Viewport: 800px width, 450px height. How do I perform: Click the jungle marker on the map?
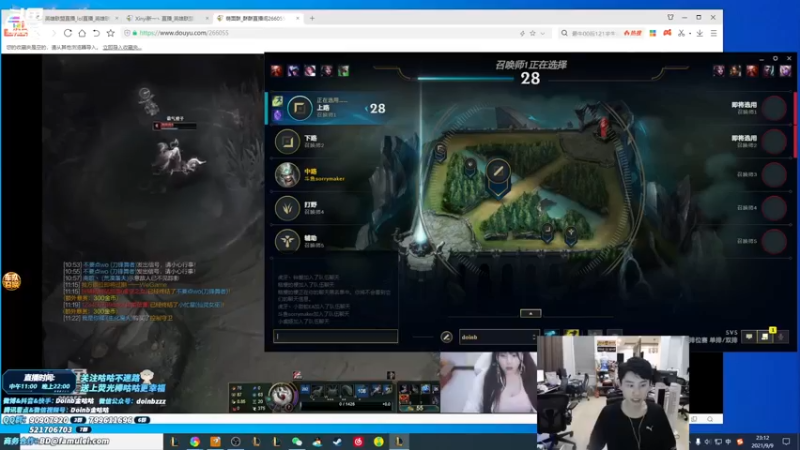(x=470, y=167)
